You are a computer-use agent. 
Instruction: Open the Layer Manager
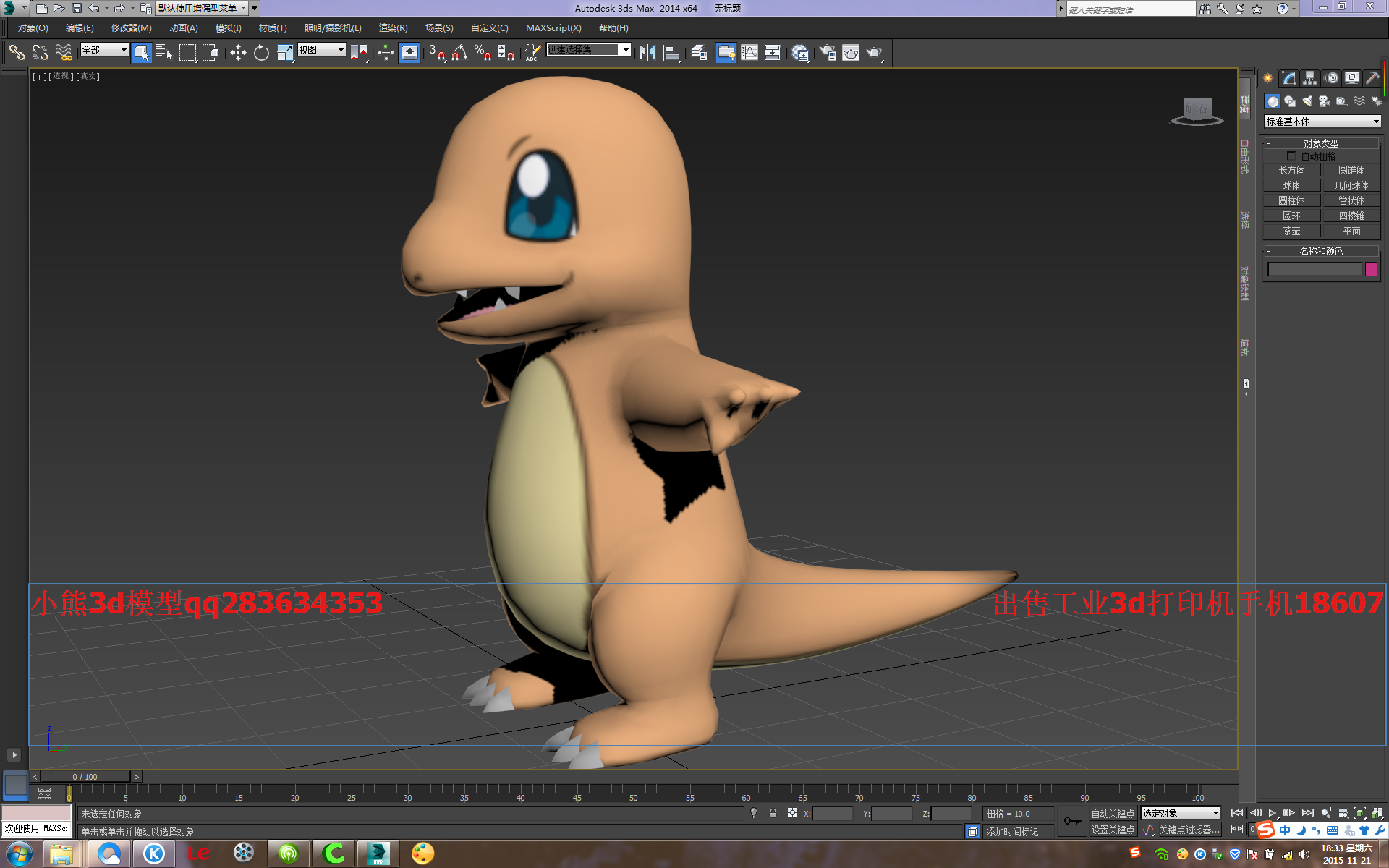[x=698, y=52]
